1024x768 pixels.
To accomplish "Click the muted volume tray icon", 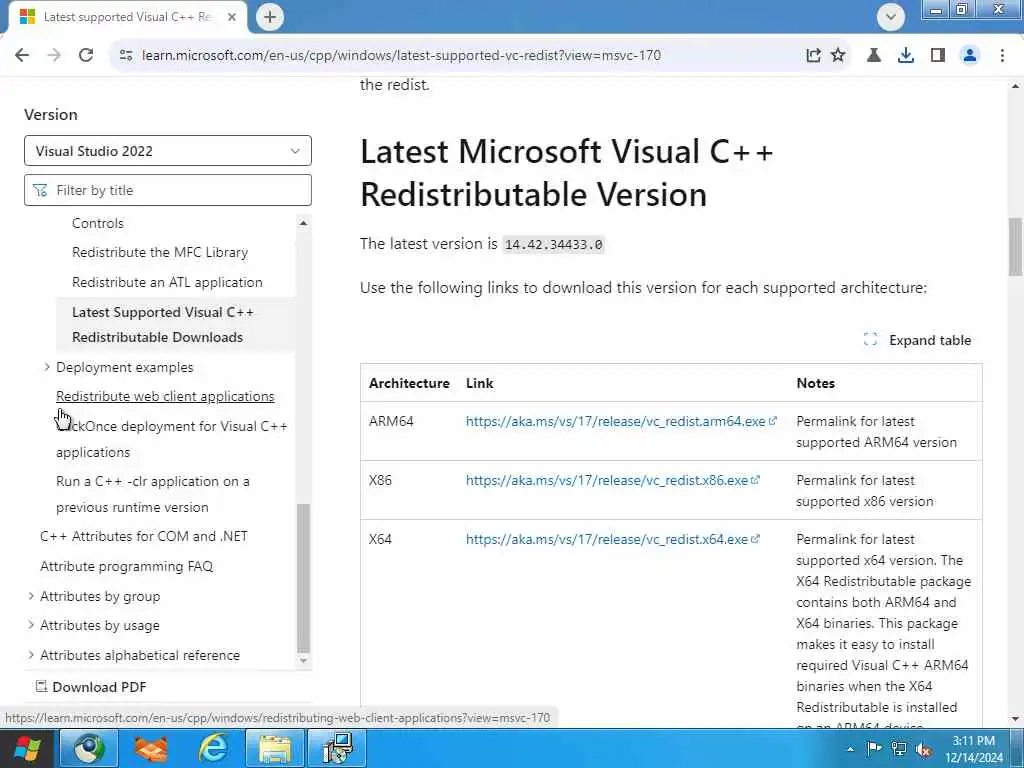I will coord(923,749).
